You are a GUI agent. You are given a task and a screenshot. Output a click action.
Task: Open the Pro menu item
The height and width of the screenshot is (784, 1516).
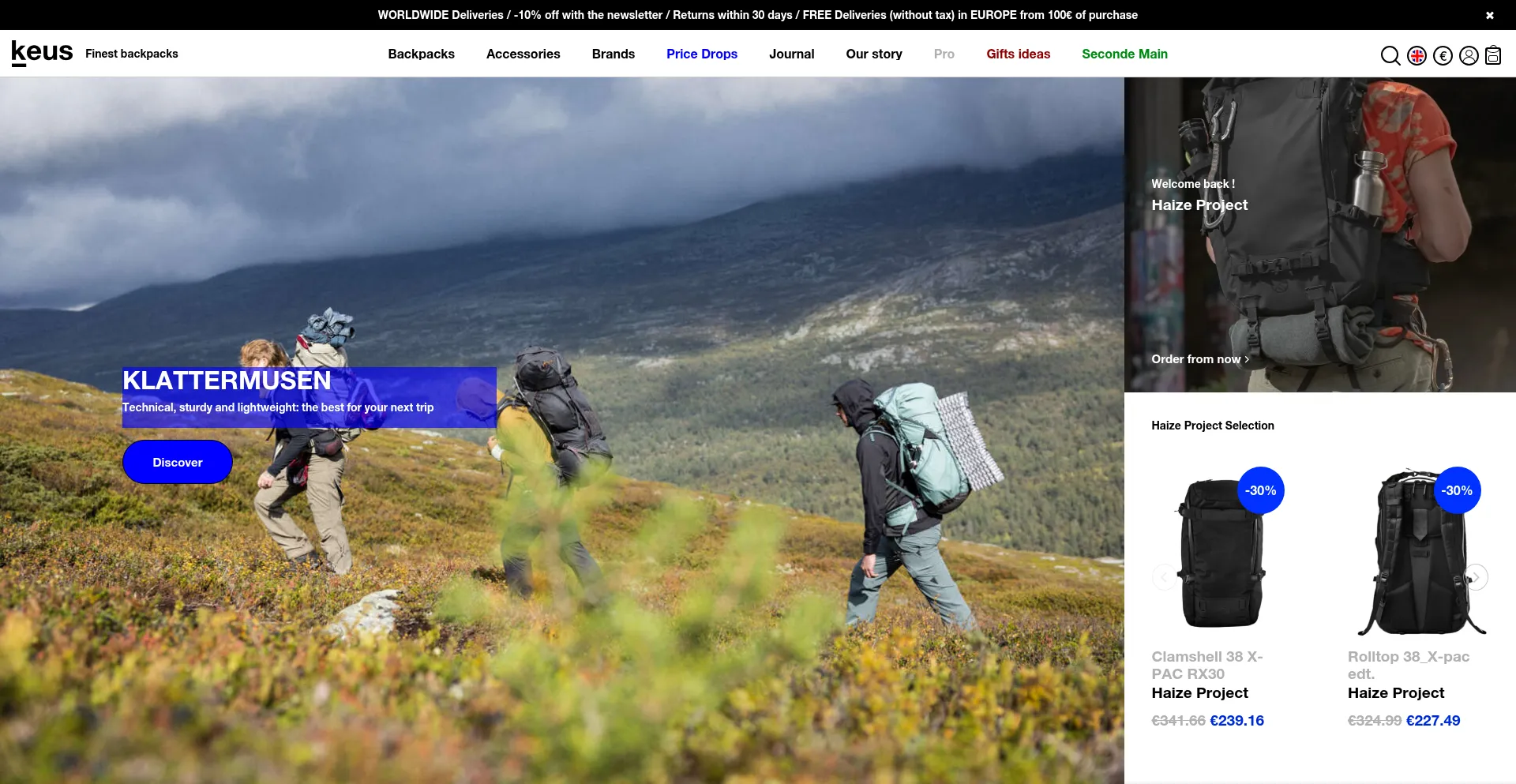click(x=944, y=54)
